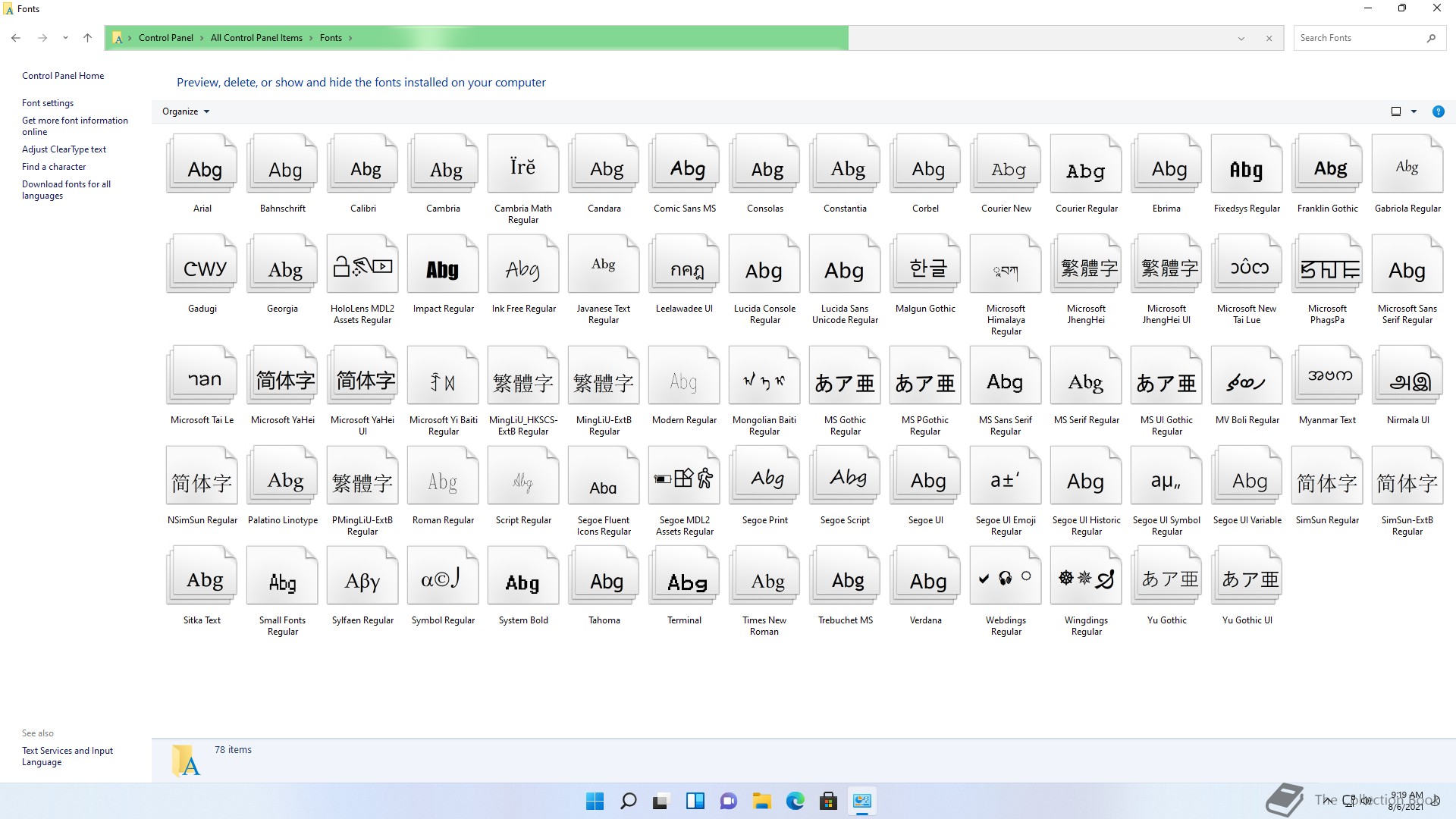This screenshot has width=1456, height=819.
Task: Select the Microsoft PhagsPa font icon
Action: 1328,265
